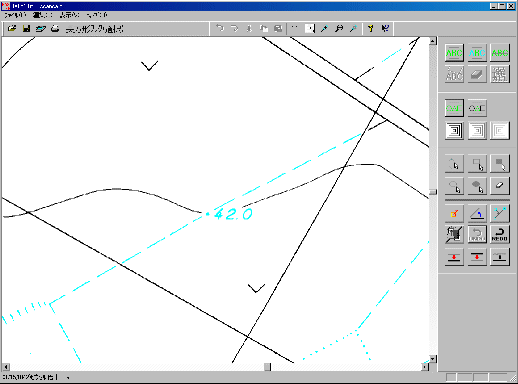Click the Japanese text toolbar button
Image resolution: width=518 pixels, height=384 pixels.
tap(94, 29)
